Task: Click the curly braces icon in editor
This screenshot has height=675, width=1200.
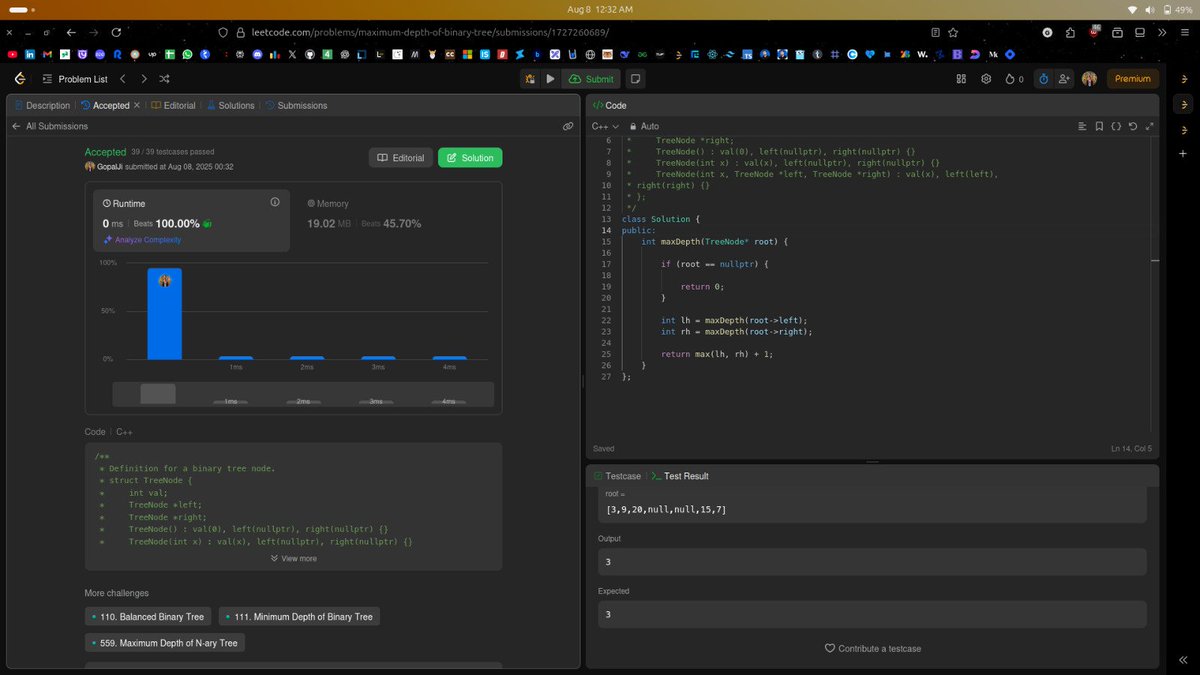Action: click(x=1116, y=126)
